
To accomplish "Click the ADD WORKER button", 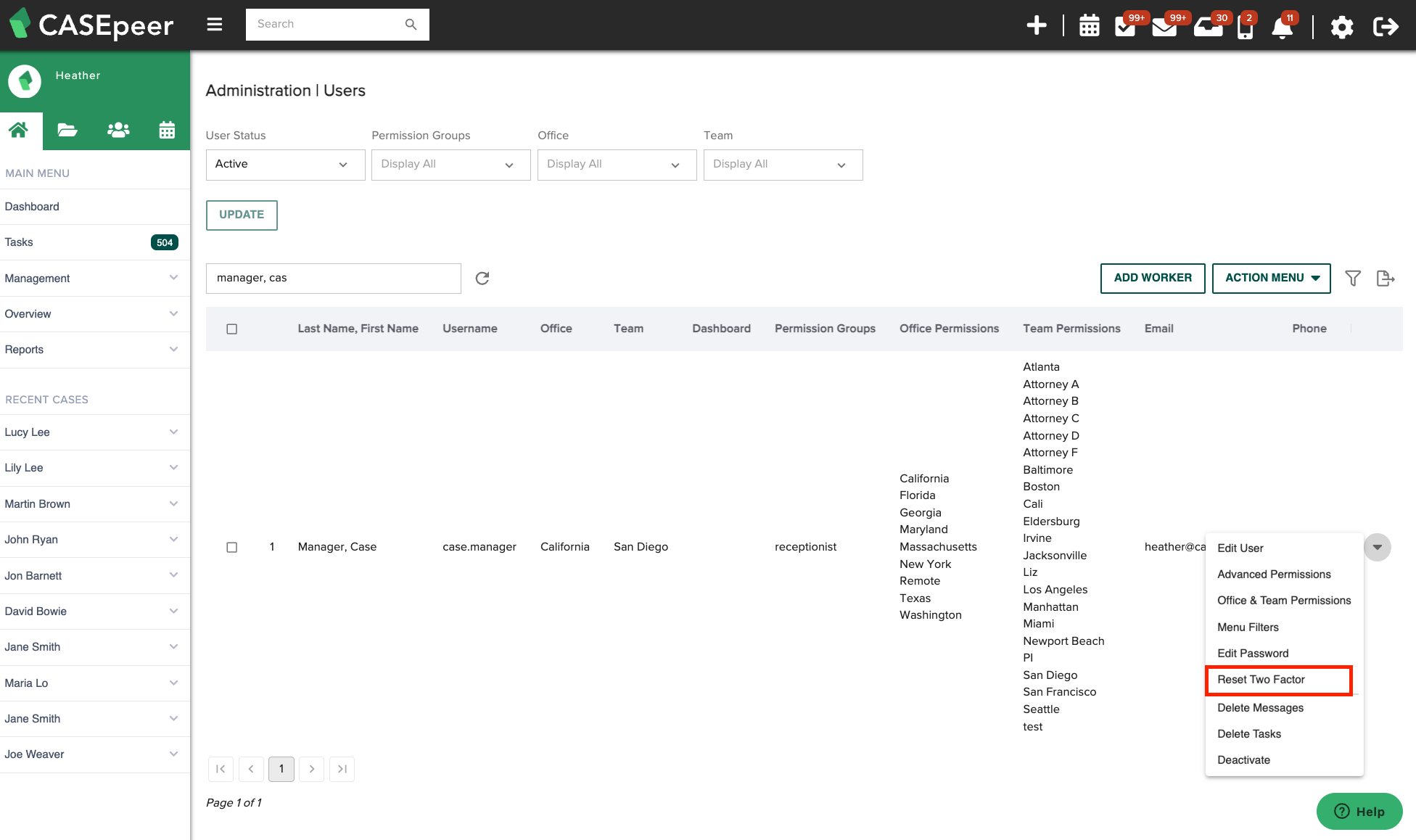I will [1152, 278].
